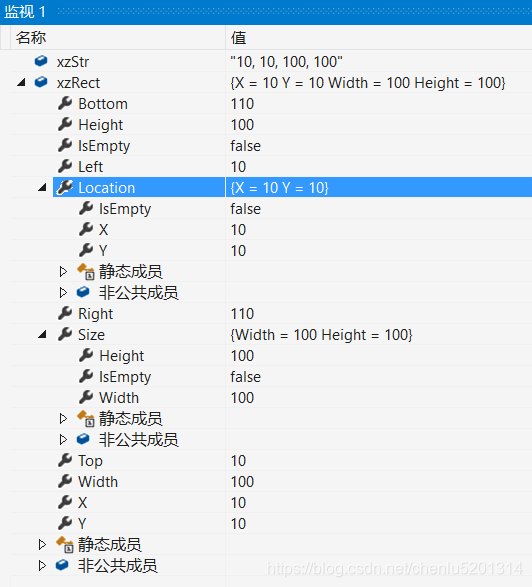Click the false value under Size's IsEmpty
The image size is (532, 587).
point(246,377)
